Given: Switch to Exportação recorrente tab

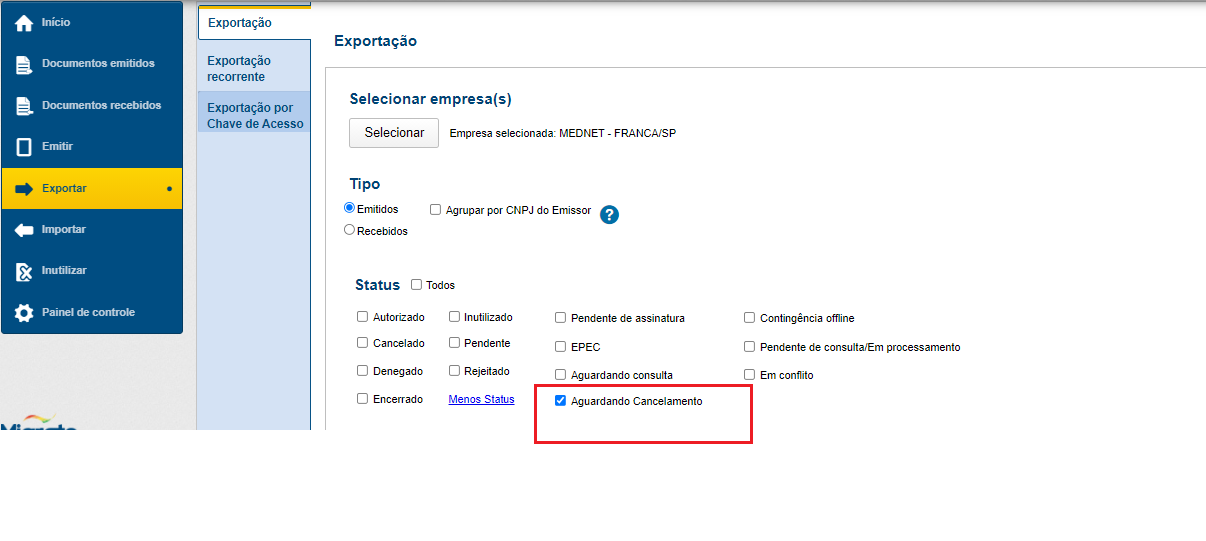Looking at the screenshot, I should pos(239,68).
